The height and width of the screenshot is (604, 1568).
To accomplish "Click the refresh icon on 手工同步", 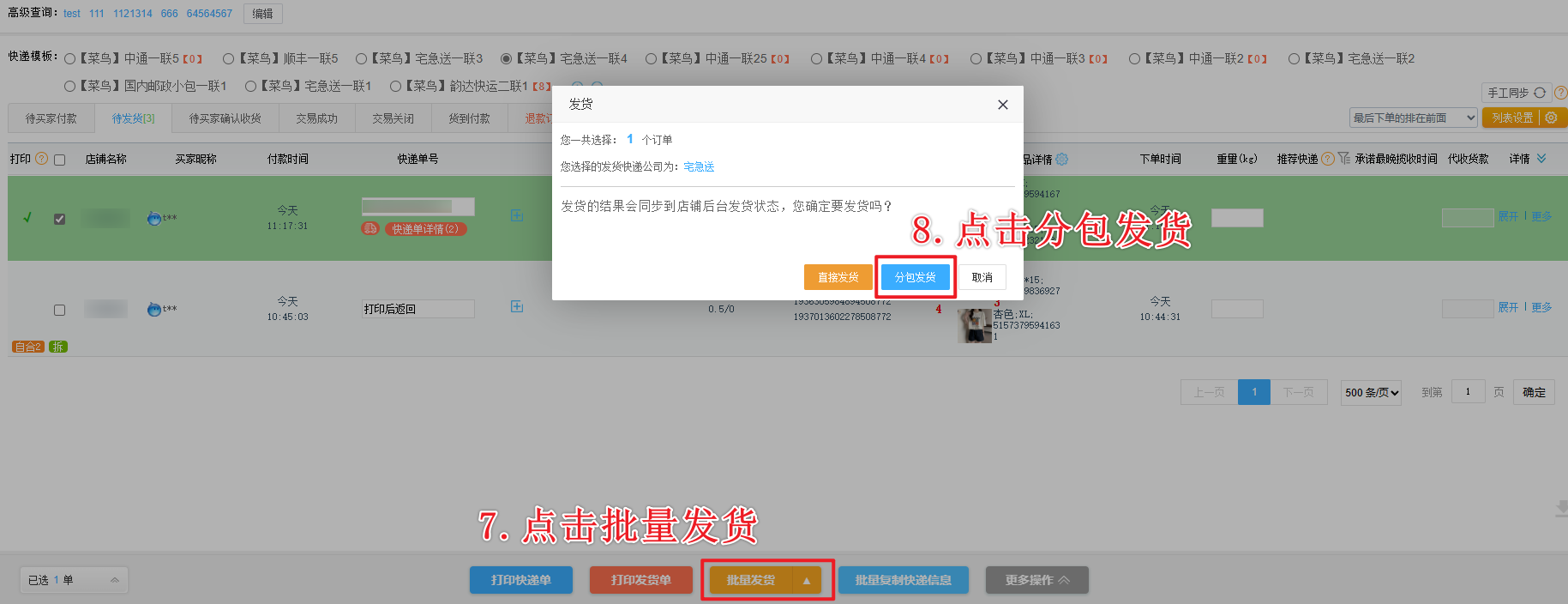I will tap(1540, 93).
